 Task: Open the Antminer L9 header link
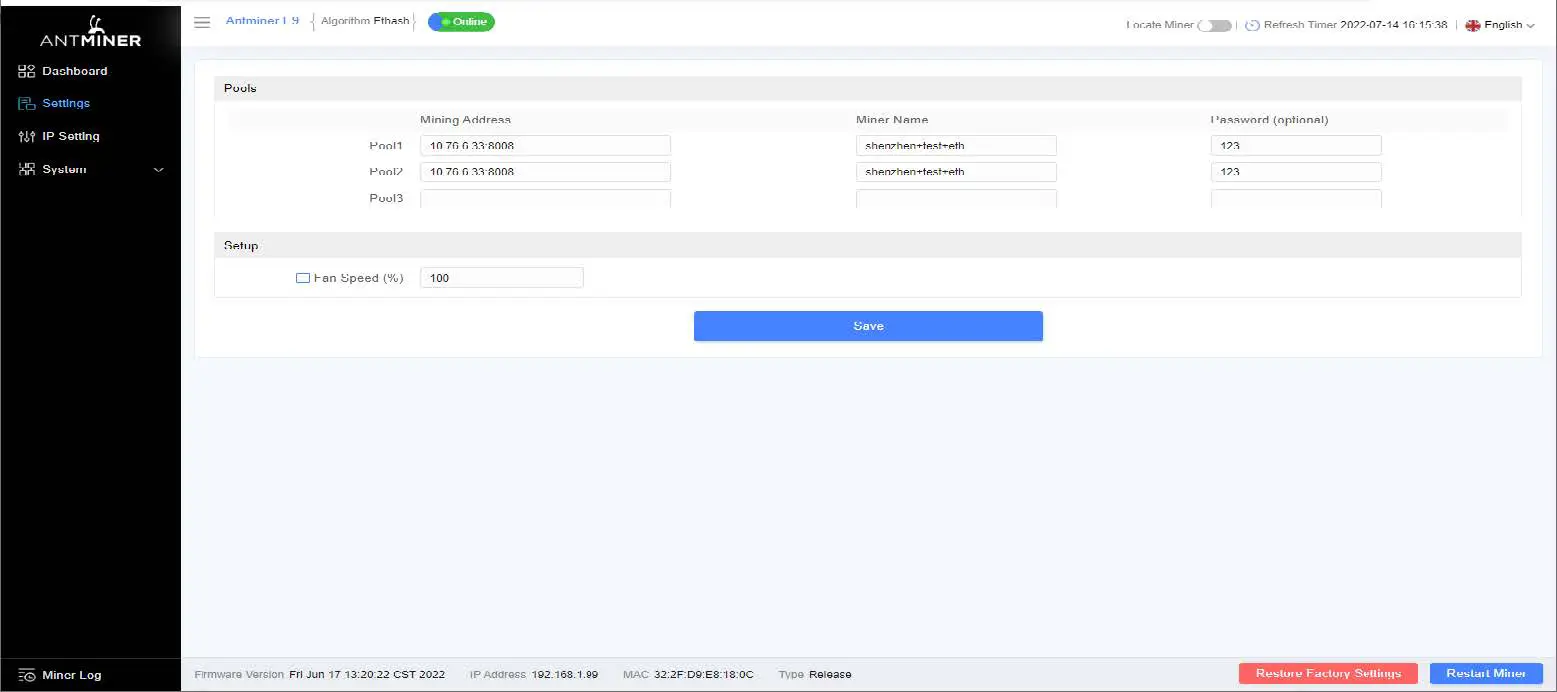263,20
